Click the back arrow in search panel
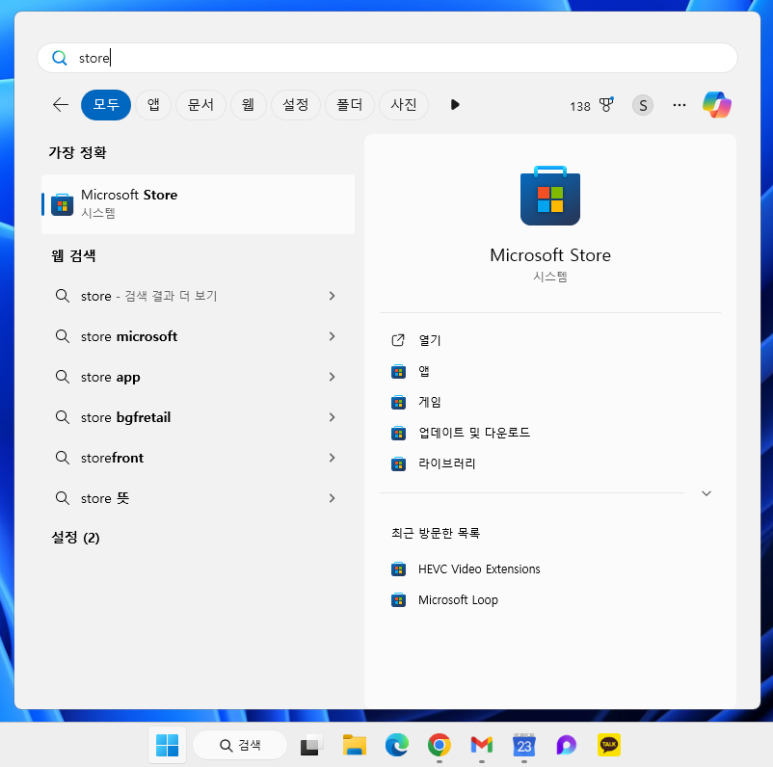Viewport: 773px width, 767px height. 61,105
